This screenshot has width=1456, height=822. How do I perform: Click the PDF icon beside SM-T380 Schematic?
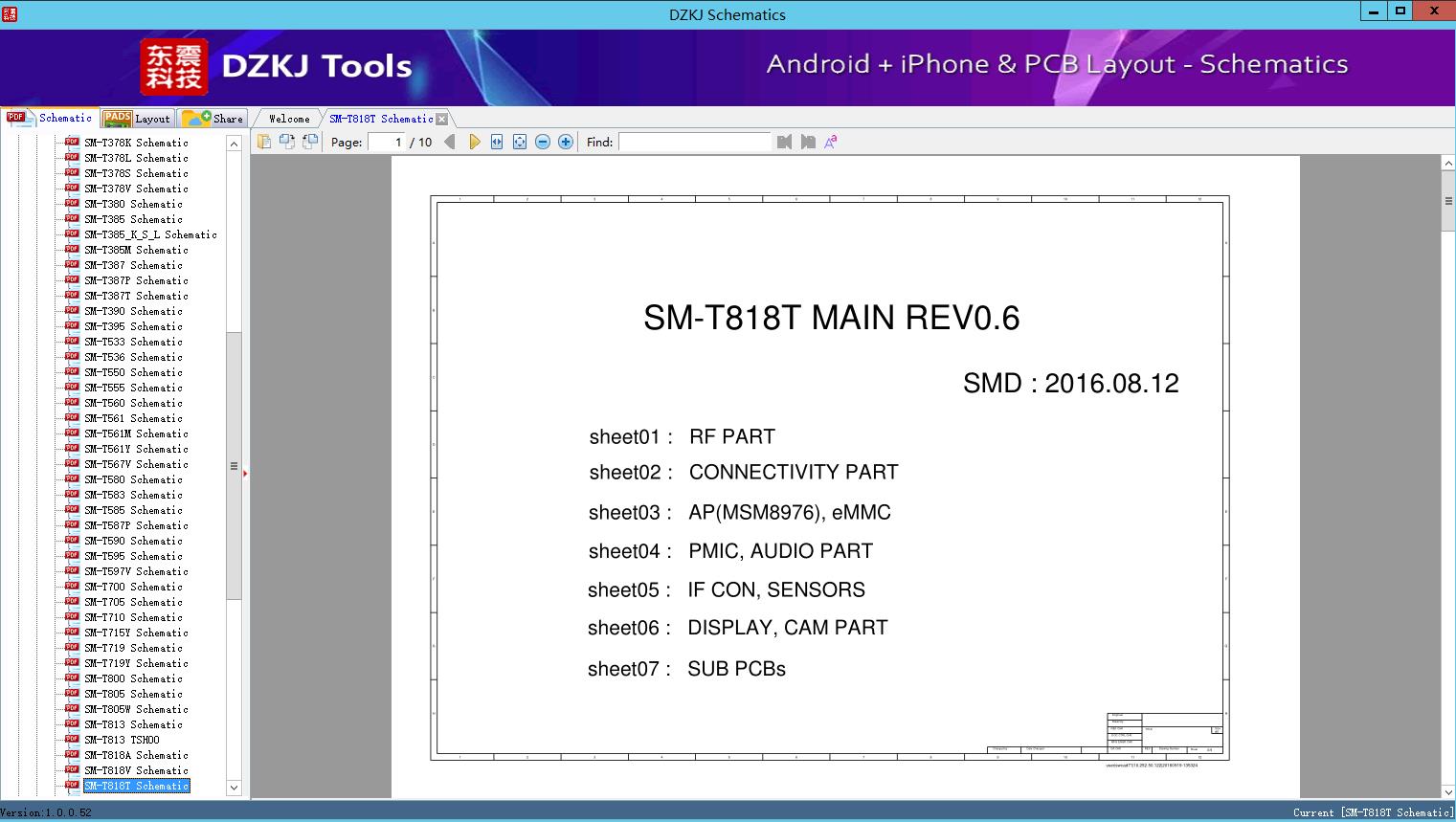(72, 203)
